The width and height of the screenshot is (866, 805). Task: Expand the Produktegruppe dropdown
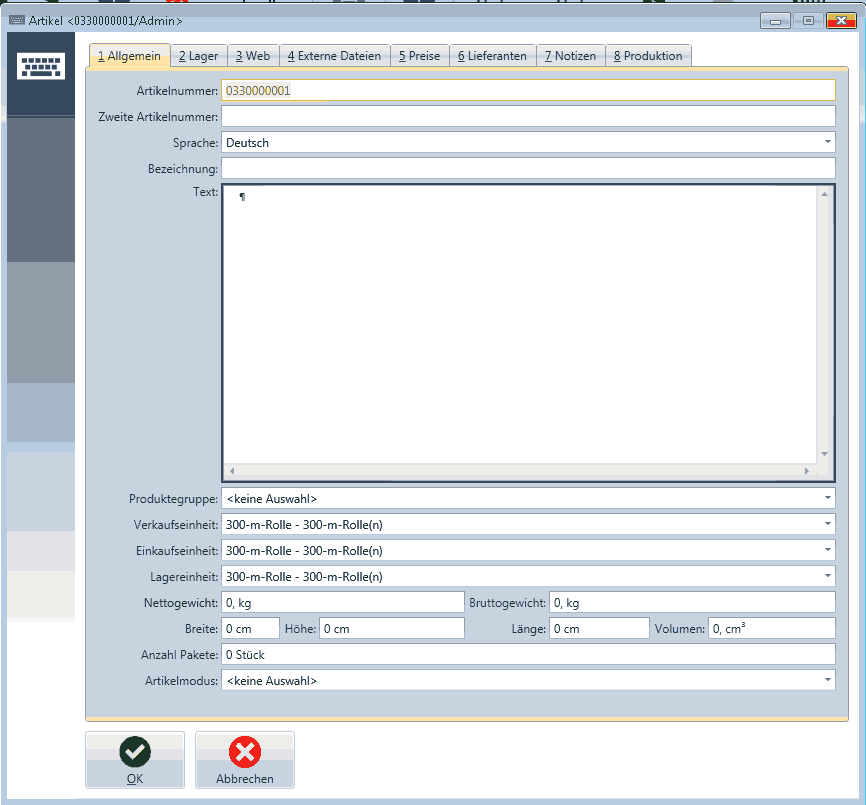[828, 498]
